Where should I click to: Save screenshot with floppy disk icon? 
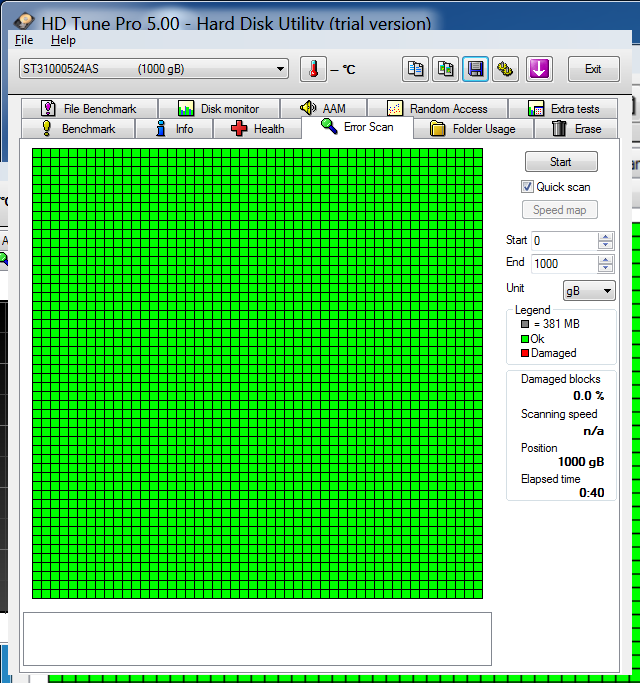pos(475,69)
